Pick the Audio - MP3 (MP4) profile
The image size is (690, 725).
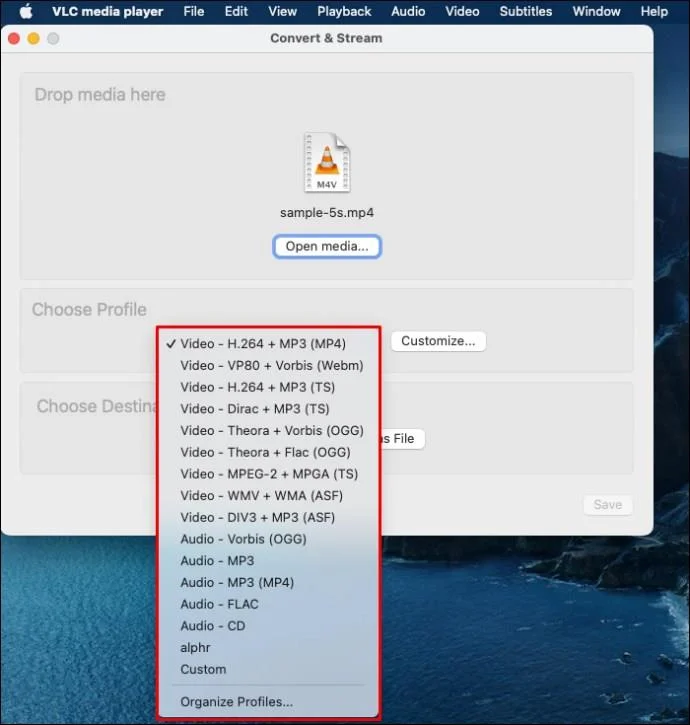tap(268, 583)
